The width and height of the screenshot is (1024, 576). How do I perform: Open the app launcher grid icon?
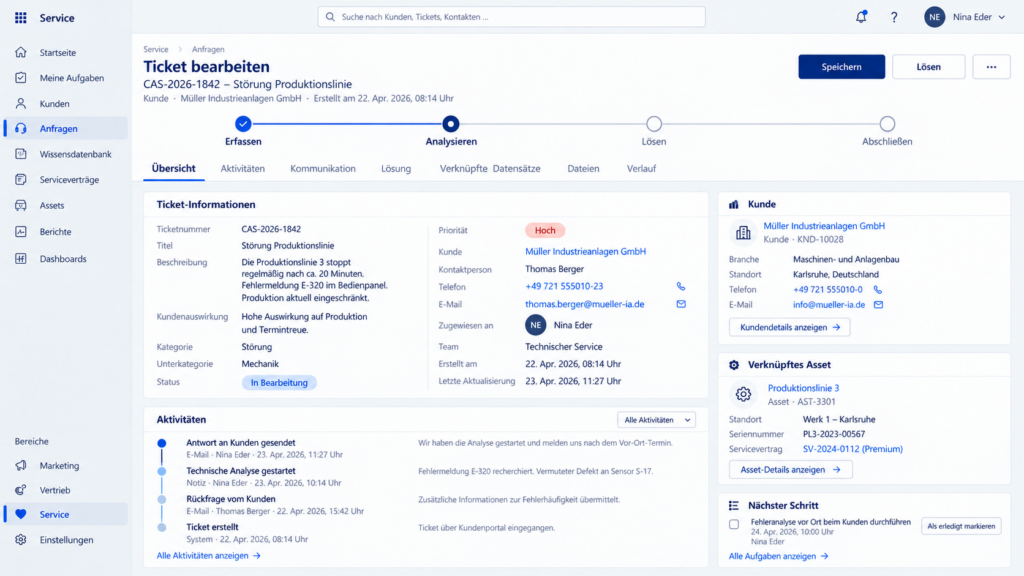coord(21,18)
